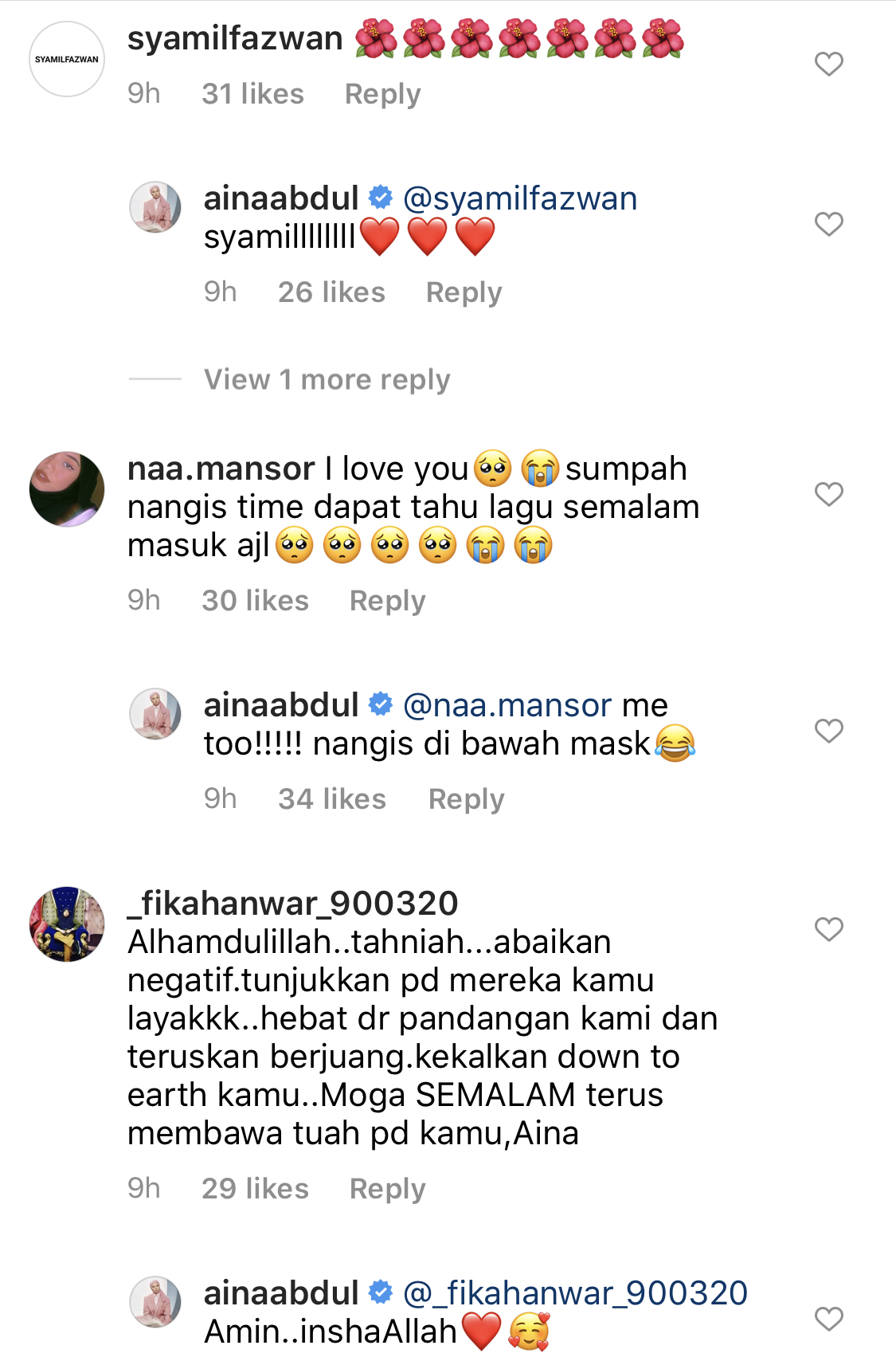Viewport: 896px width, 1361px height.
Task: Open @_fikahanwar_900320 mention link
Action: (x=575, y=1293)
